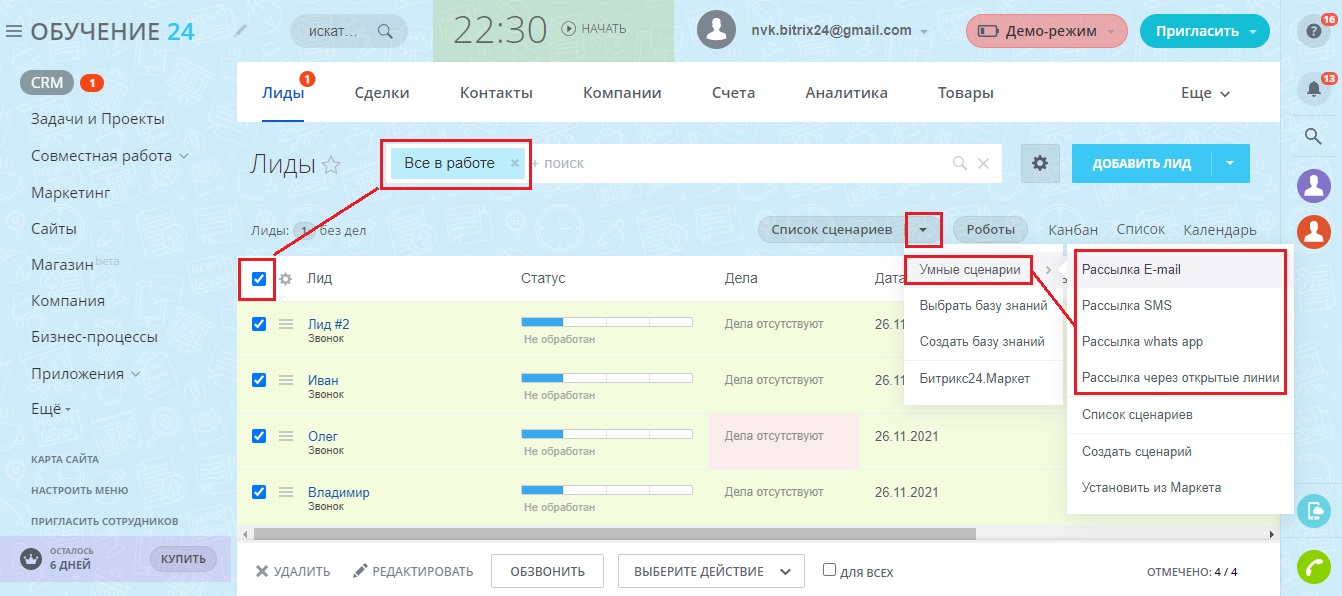
Task: Open Задачи и Проекты in left menu
Action: pos(98,119)
